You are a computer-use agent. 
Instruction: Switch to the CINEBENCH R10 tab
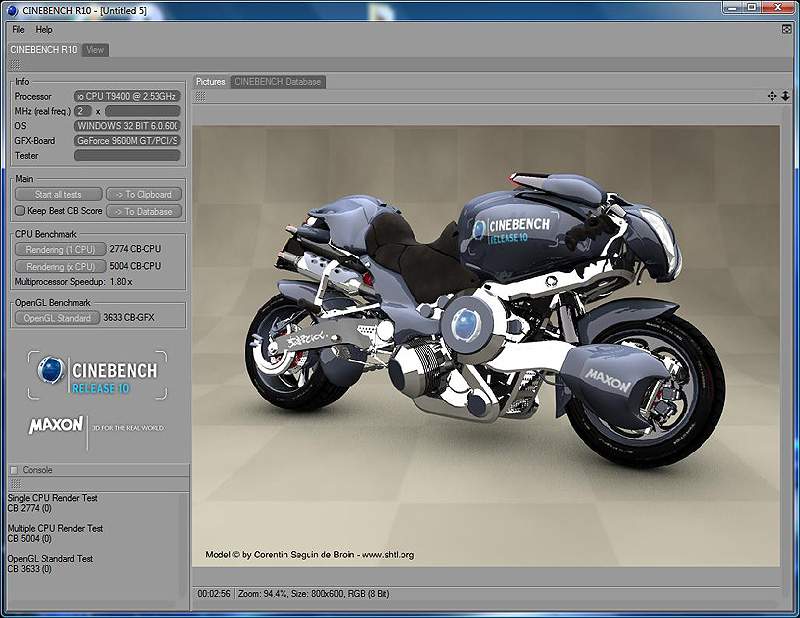tap(44, 50)
